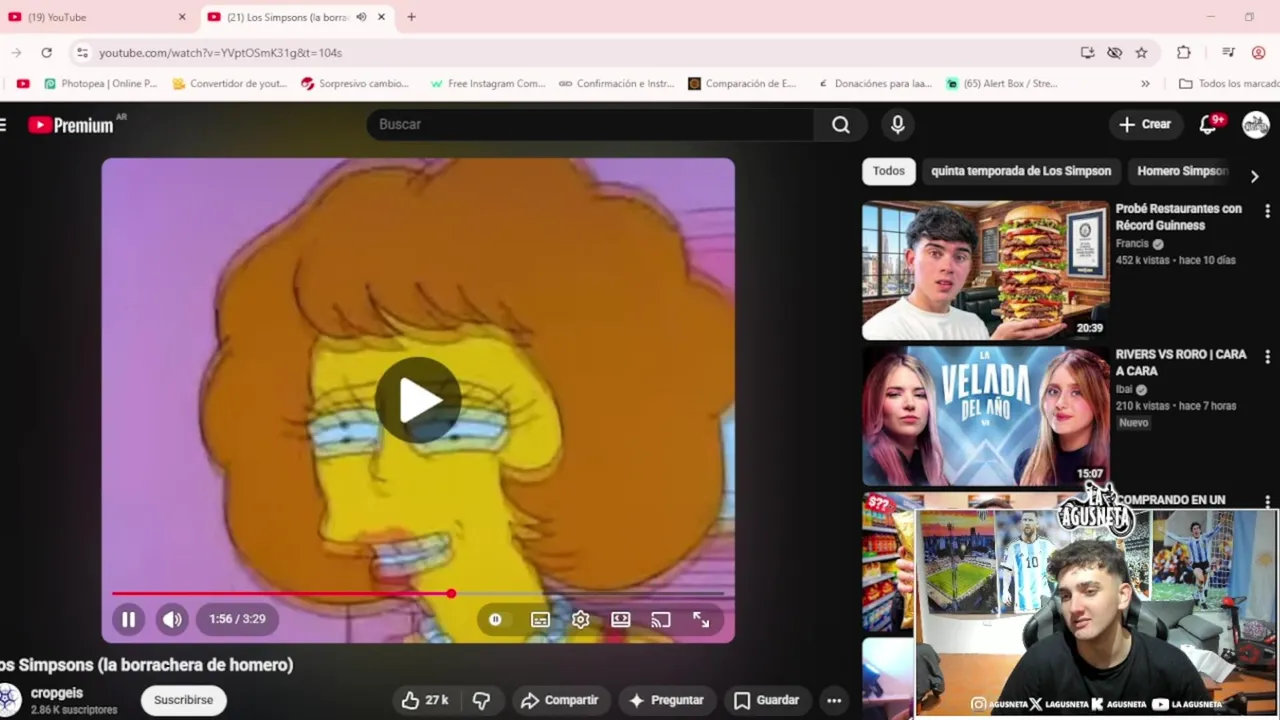Screen dimensions: 1280x720
Task: Switch to theater mode icon
Action: pos(620,619)
